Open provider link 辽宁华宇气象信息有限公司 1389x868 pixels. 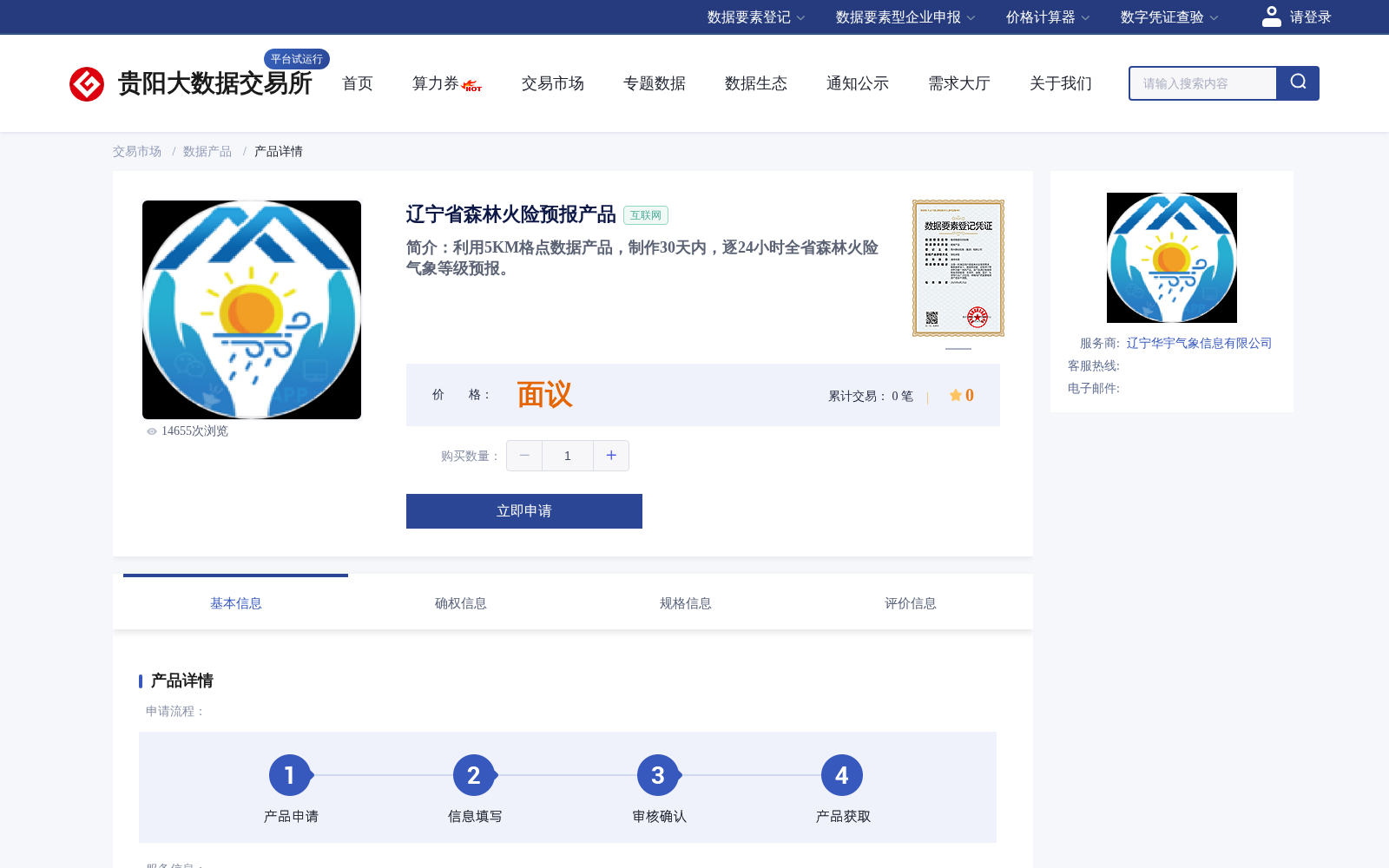[1199, 344]
